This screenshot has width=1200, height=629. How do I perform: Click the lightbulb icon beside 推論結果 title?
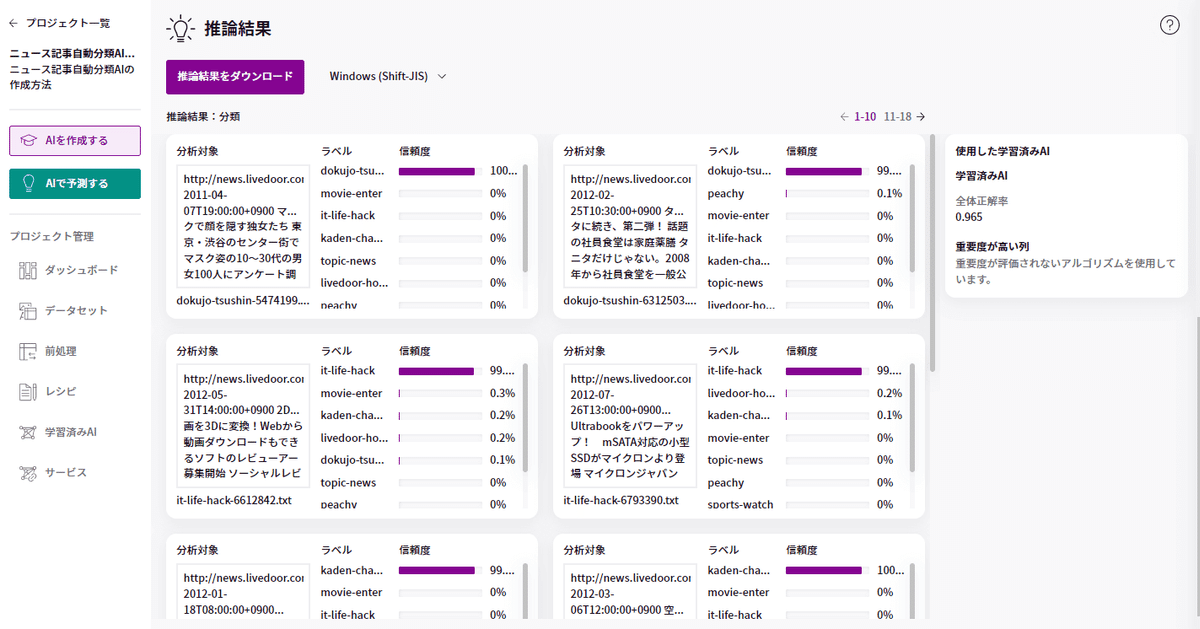pyautogui.click(x=180, y=28)
